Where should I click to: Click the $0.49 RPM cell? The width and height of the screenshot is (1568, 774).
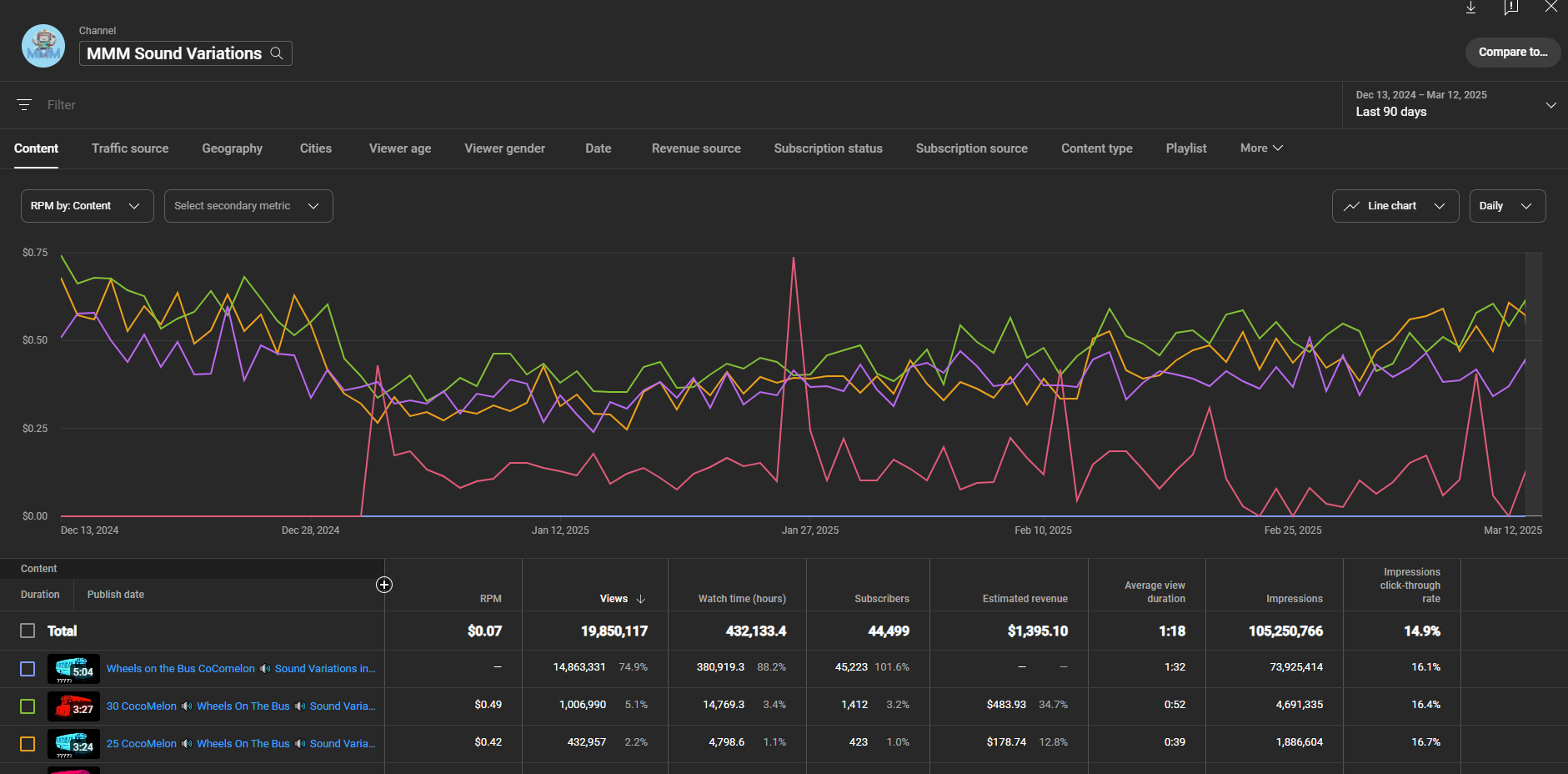click(x=488, y=705)
